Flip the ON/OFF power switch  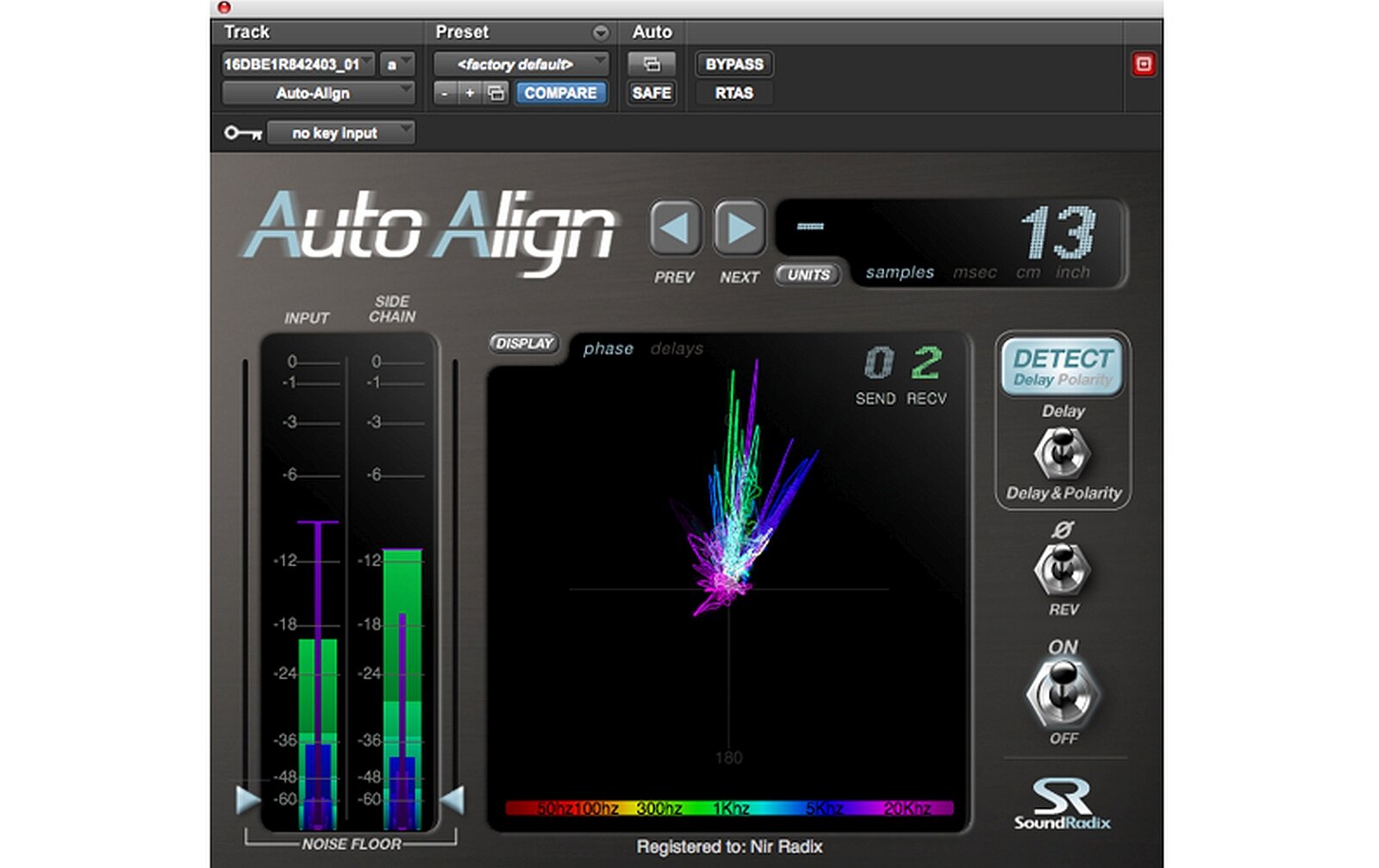[1063, 692]
